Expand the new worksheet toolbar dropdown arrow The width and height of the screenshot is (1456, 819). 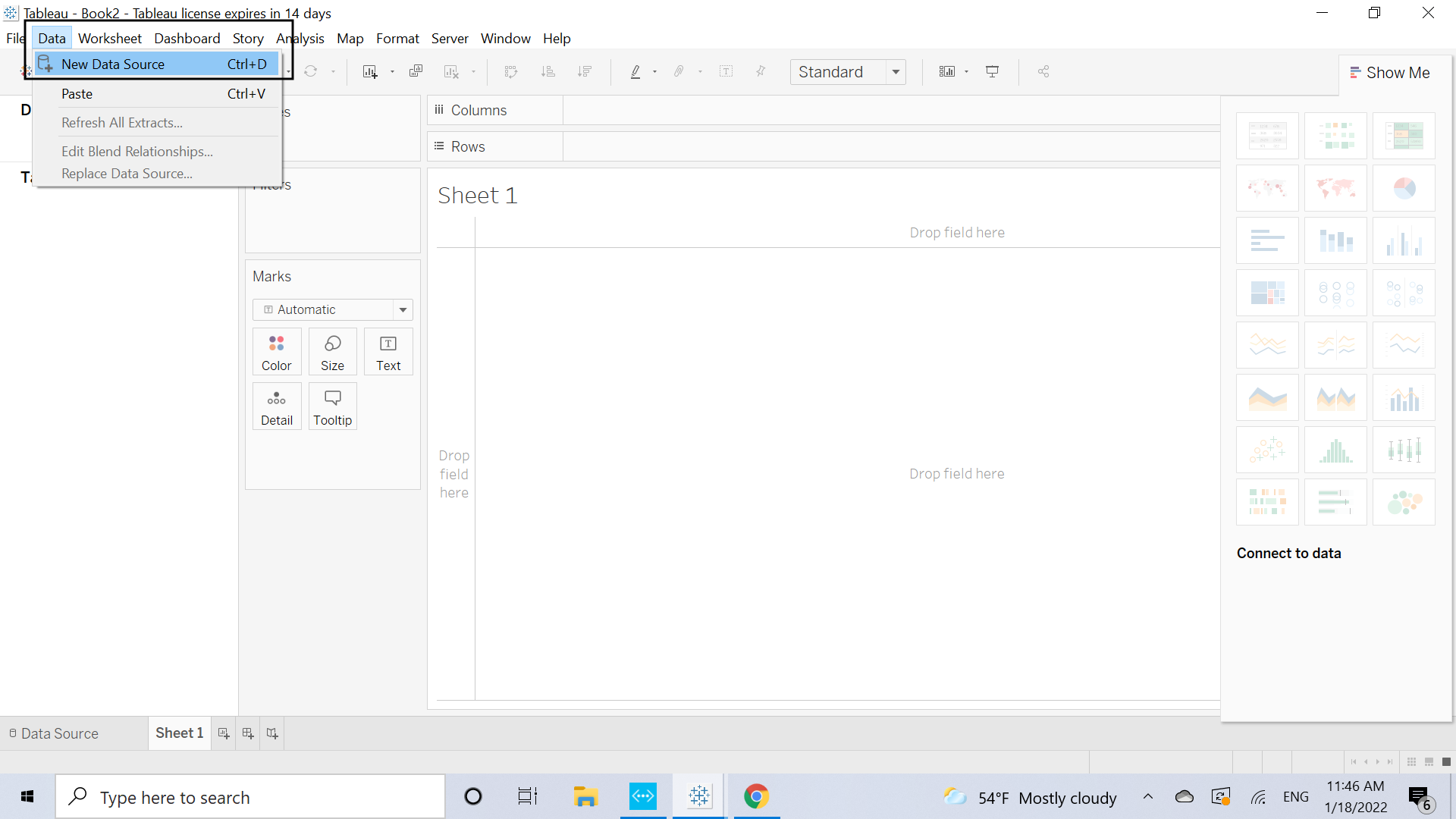click(392, 72)
